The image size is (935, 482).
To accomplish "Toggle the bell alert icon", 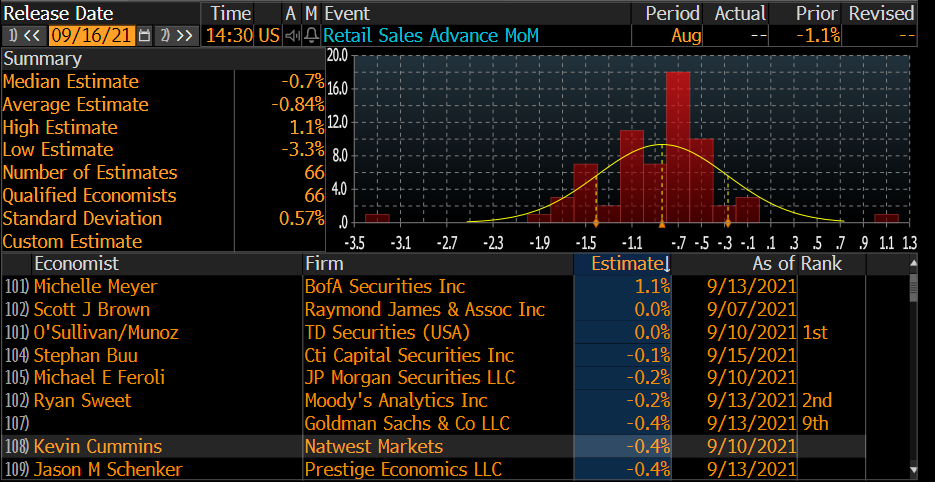I will [x=311, y=36].
